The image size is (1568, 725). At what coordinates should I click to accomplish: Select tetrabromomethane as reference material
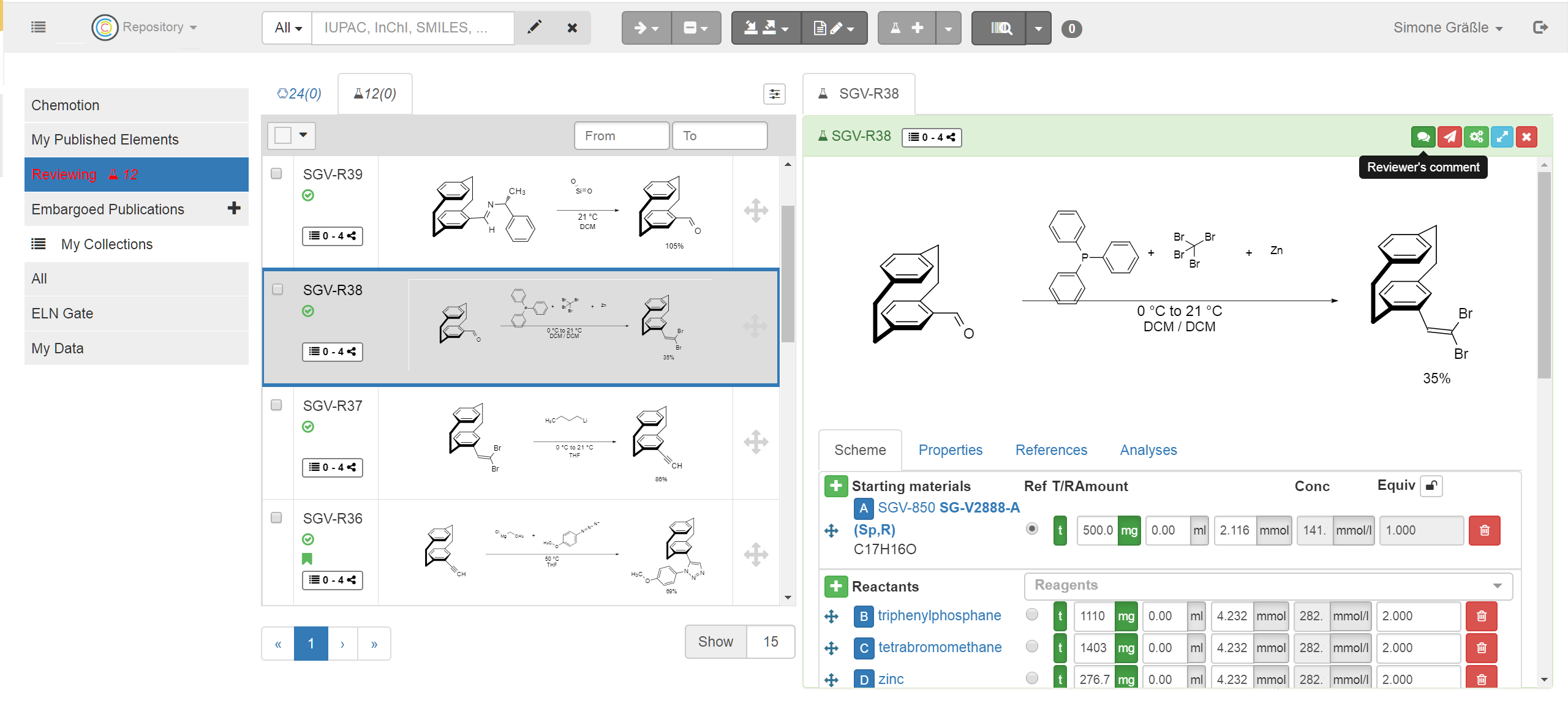1032,646
